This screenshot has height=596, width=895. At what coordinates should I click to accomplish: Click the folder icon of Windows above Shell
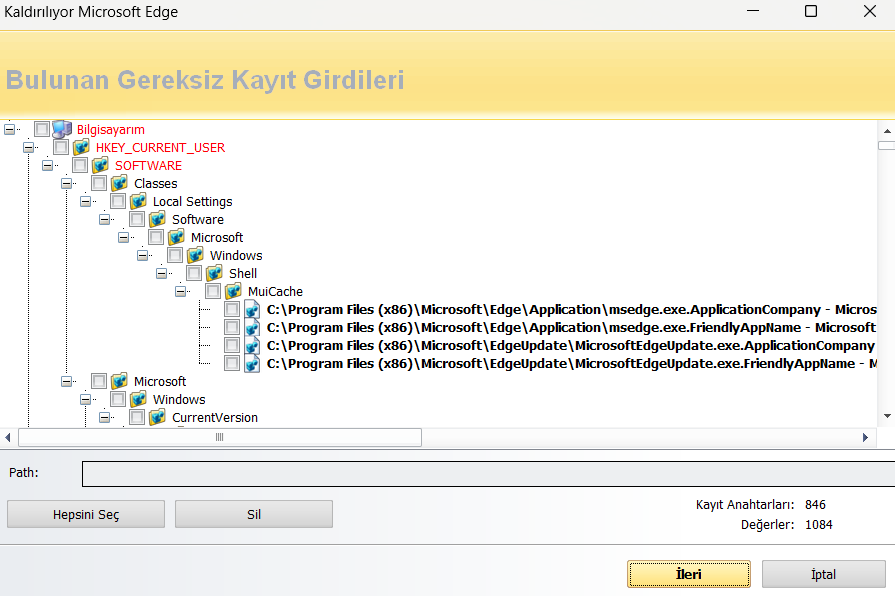(195, 255)
